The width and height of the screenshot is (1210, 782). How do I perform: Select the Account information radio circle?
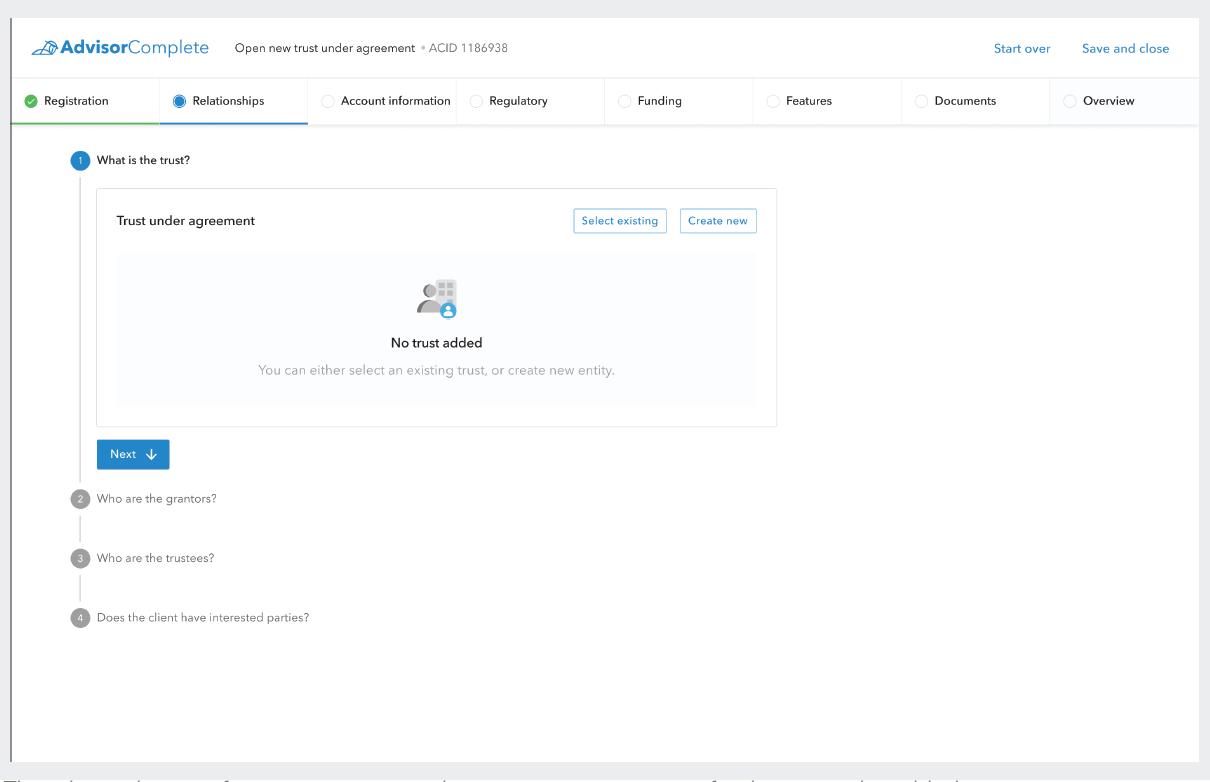point(328,101)
